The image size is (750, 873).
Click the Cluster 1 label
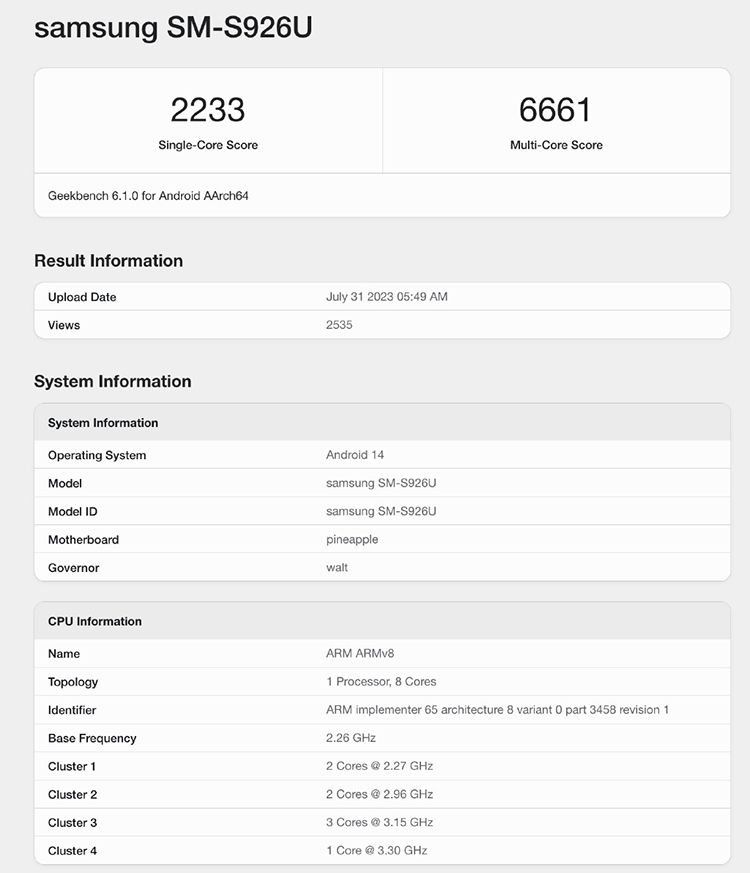click(72, 767)
